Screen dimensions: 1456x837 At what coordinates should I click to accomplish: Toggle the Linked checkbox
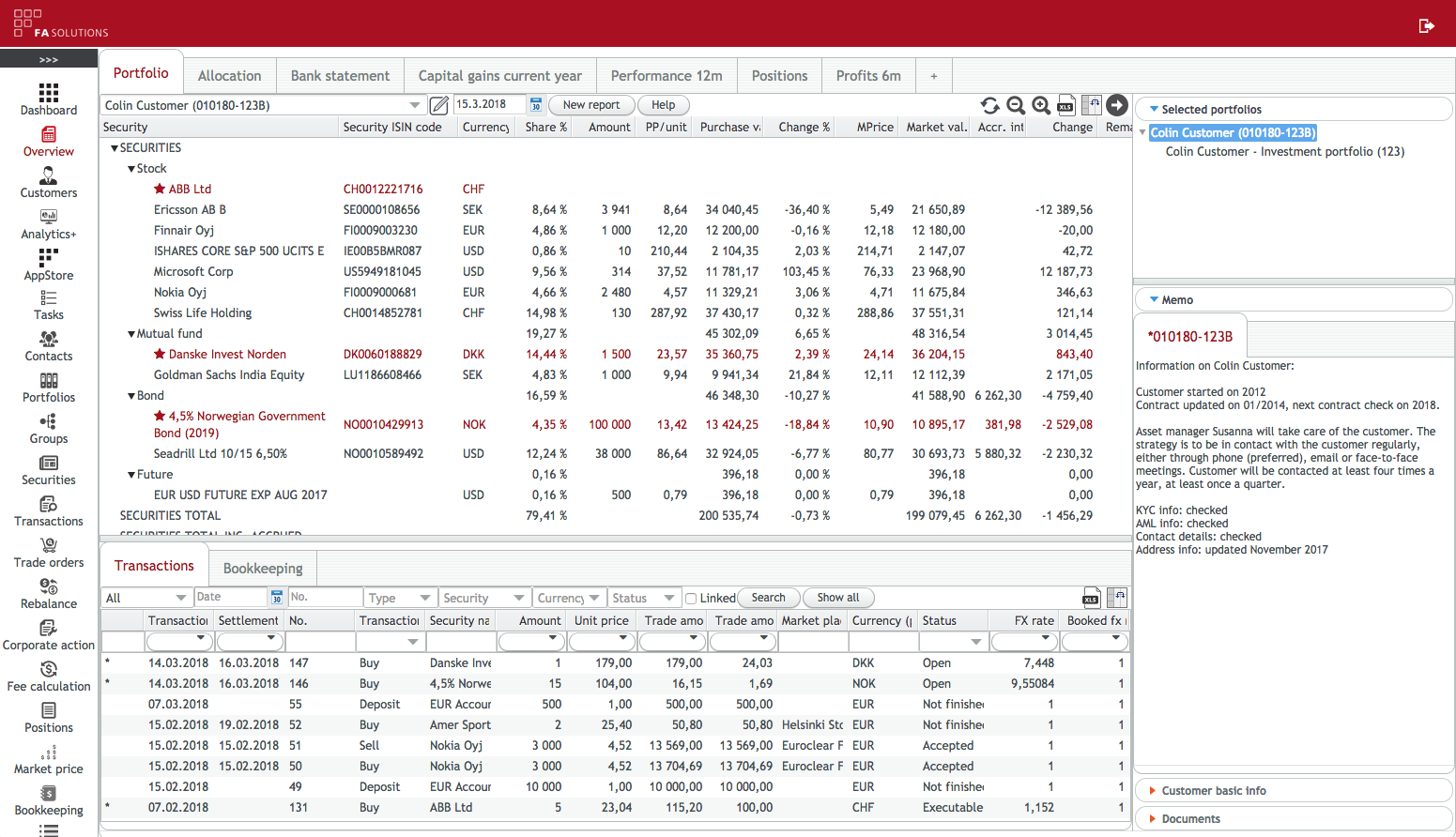(x=691, y=599)
